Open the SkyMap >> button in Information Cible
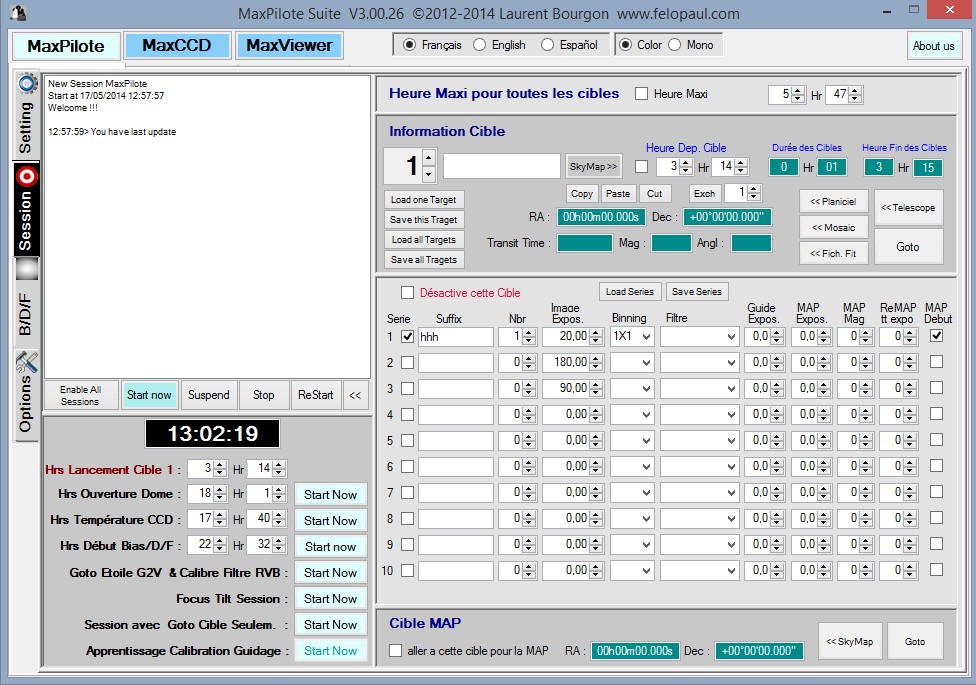The height and width of the screenshot is (685, 976). click(x=593, y=167)
